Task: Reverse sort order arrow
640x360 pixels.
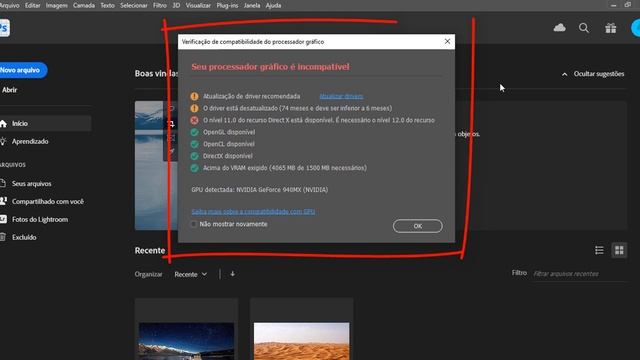Action: click(232, 274)
